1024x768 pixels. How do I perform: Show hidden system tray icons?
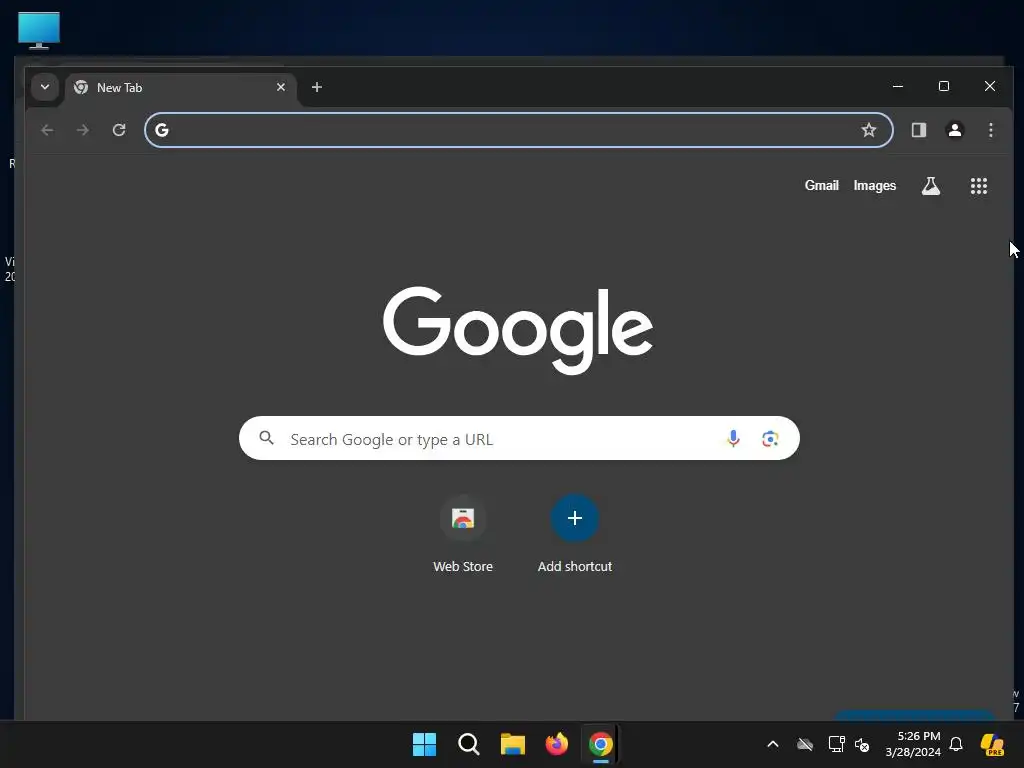point(773,744)
